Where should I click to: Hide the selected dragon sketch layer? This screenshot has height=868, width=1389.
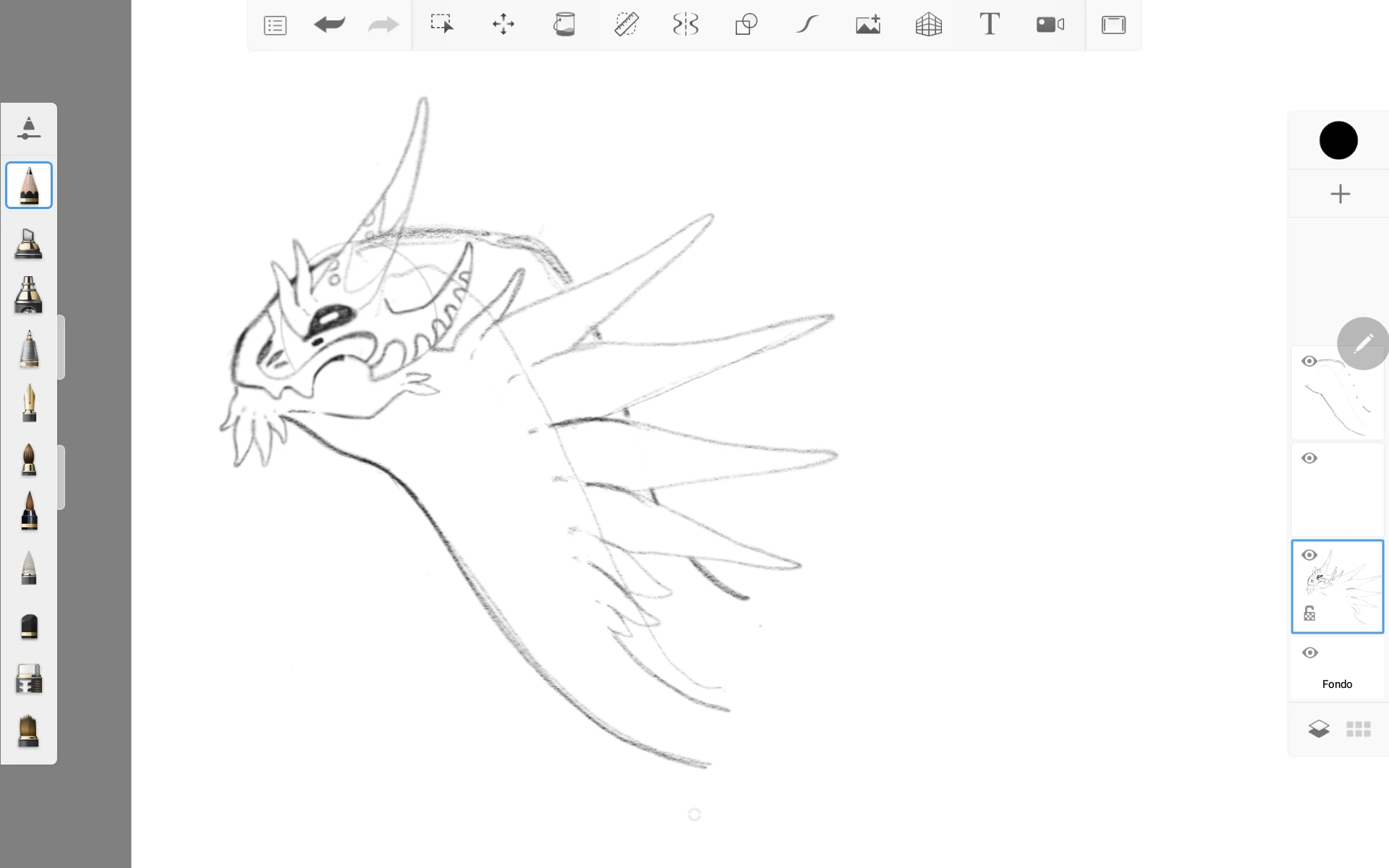1309,556
